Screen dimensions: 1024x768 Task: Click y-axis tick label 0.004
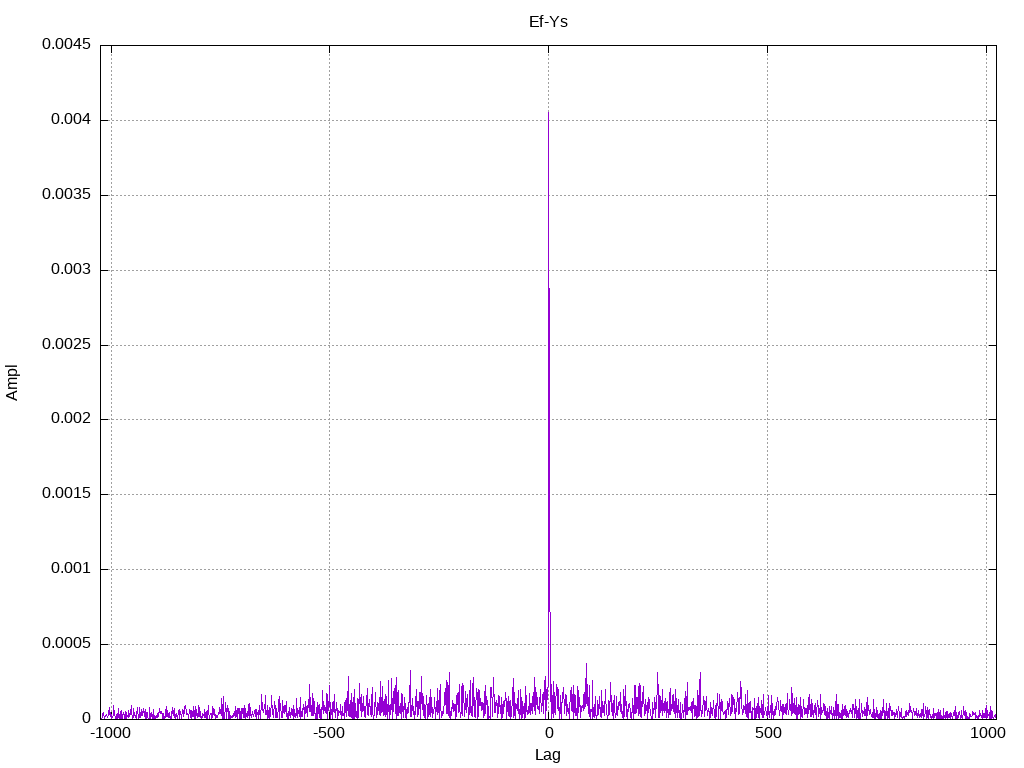[71, 120]
